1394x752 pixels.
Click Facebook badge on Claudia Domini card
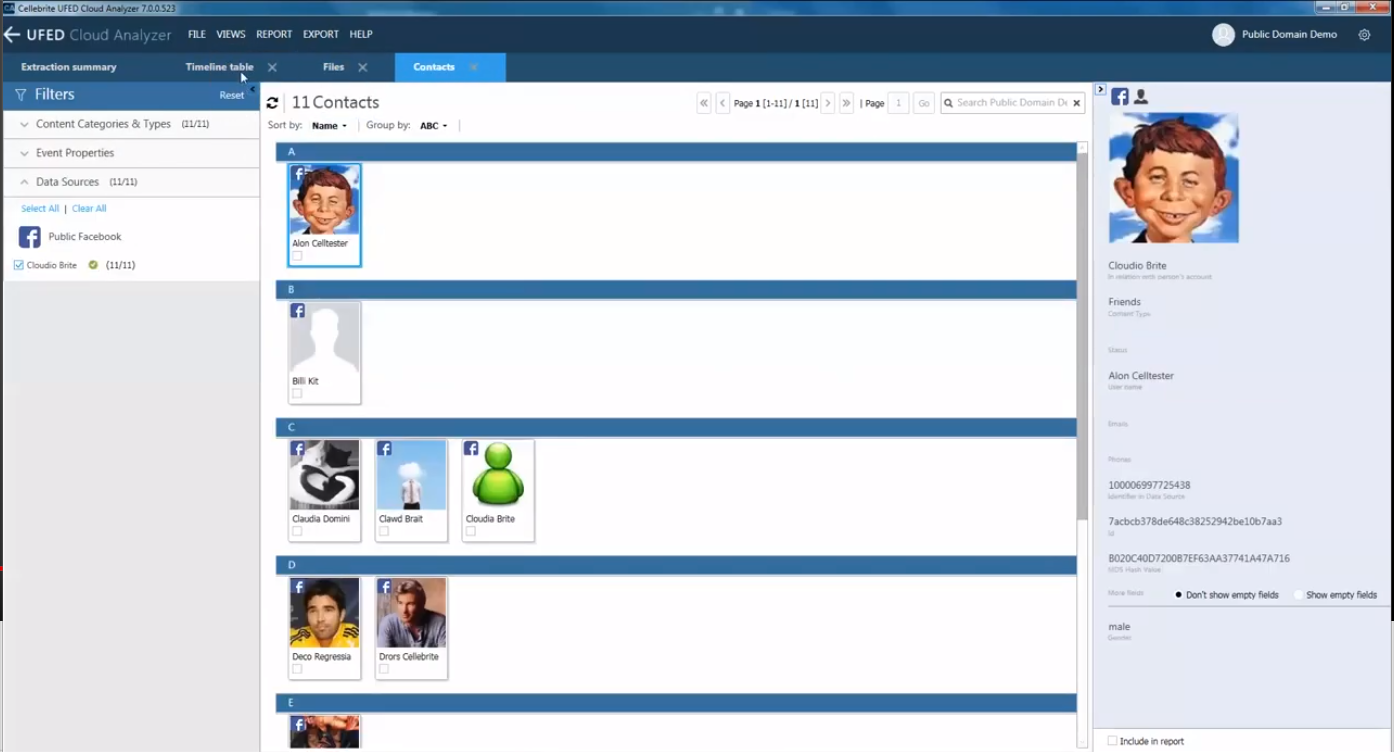coord(298,449)
